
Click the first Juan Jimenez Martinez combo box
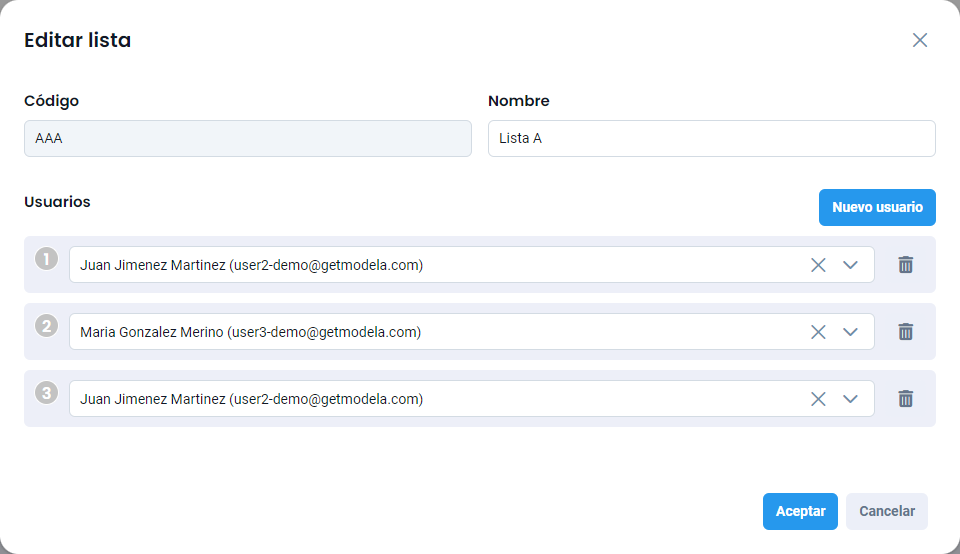pos(430,265)
